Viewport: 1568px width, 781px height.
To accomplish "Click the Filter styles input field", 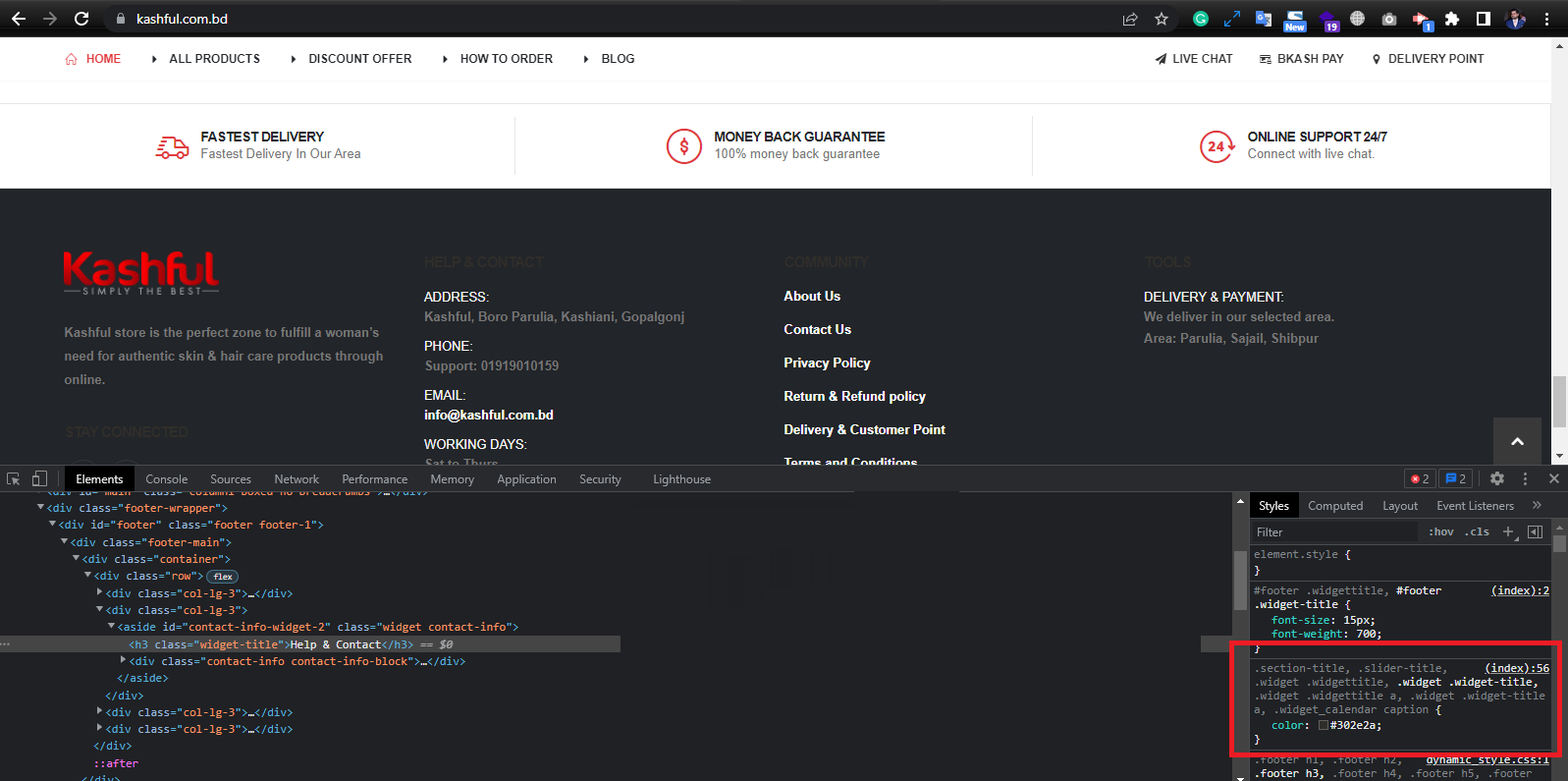I will (x=1335, y=531).
